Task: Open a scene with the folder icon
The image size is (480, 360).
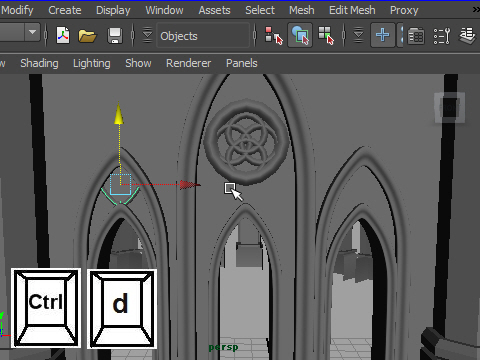Action: coord(87,36)
